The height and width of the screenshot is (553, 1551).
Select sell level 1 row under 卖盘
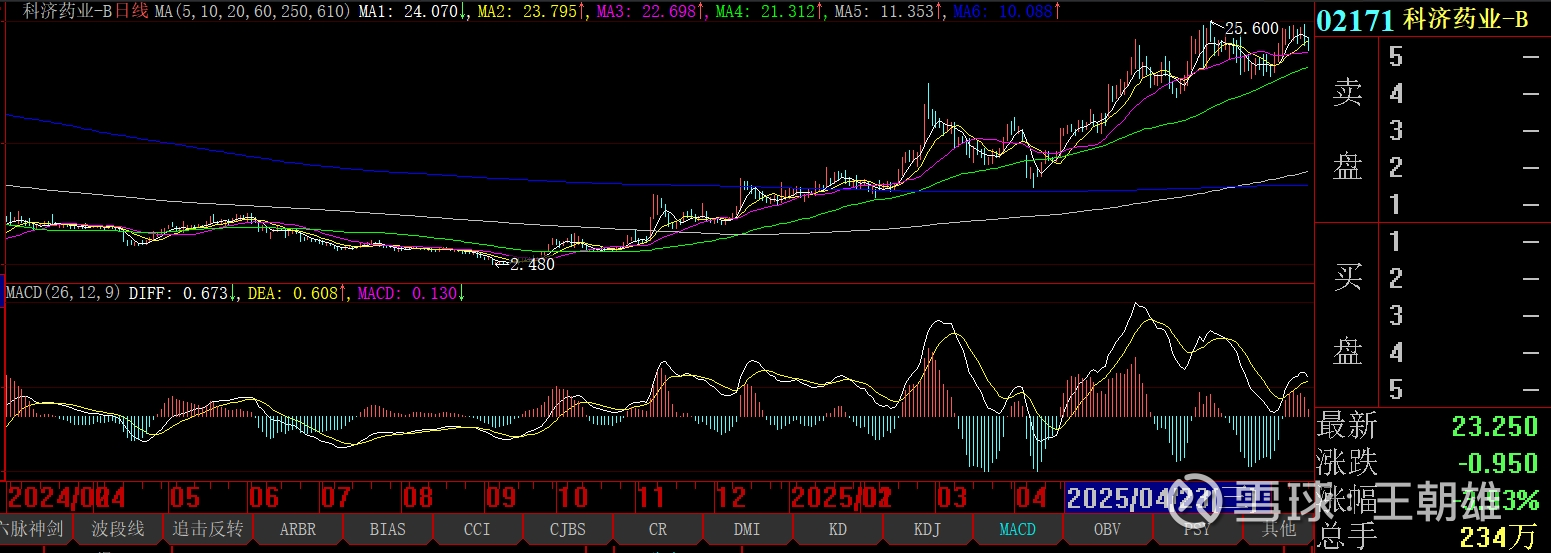pos(1463,205)
